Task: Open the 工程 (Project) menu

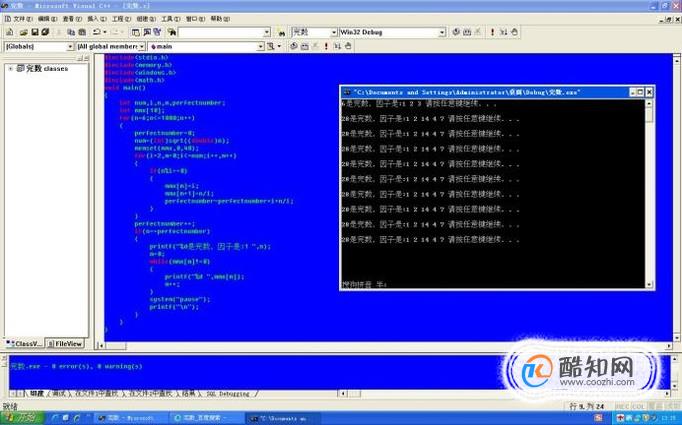Action: (x=121, y=19)
